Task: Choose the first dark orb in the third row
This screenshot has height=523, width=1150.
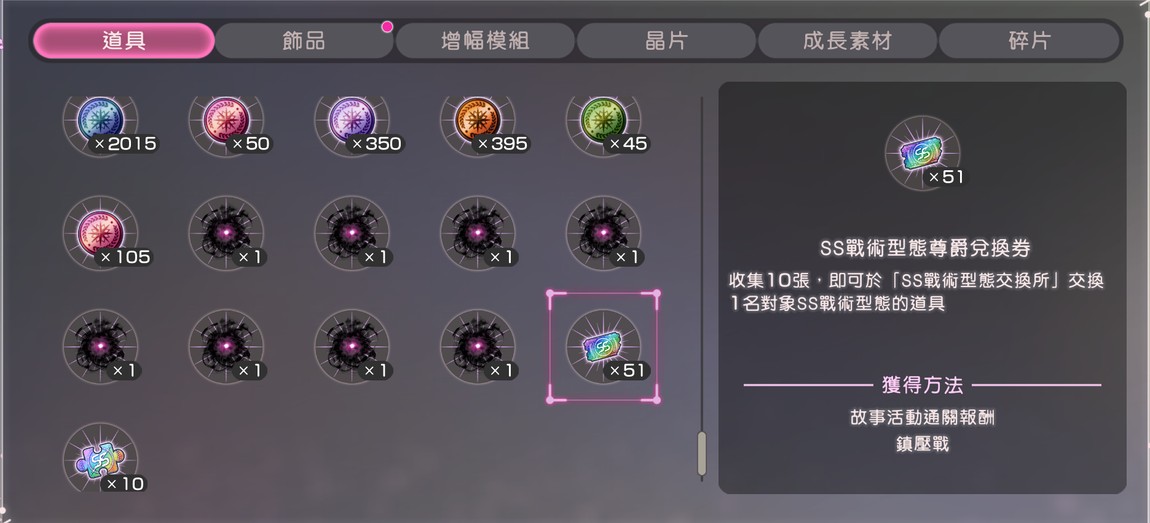Action: coord(100,346)
